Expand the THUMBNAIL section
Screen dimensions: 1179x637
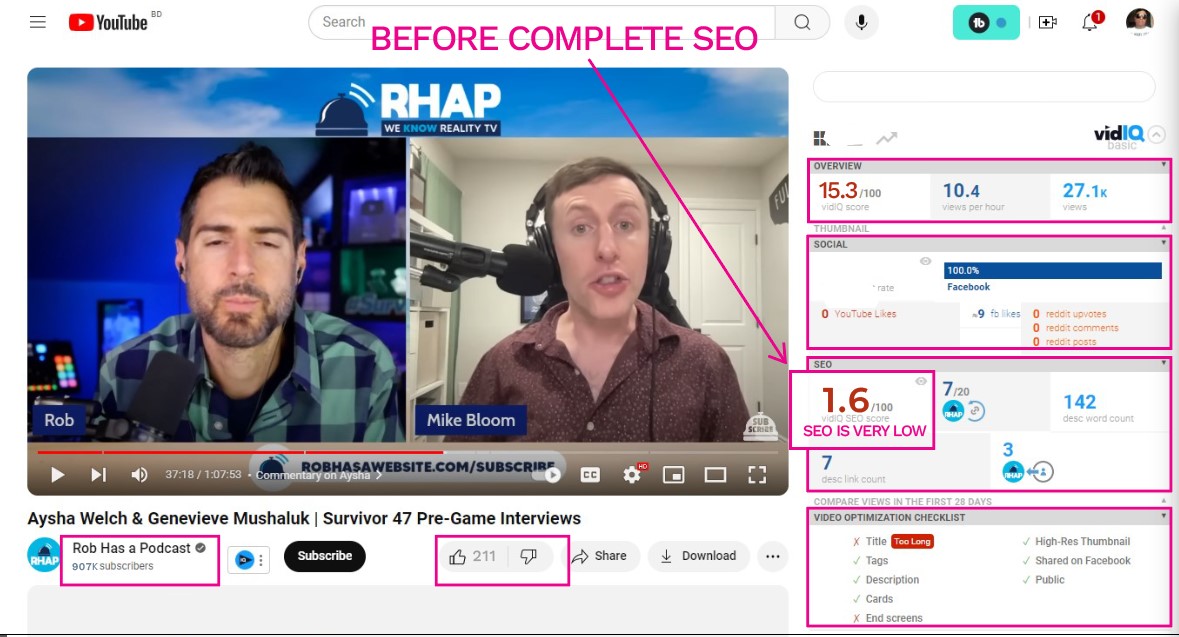pos(1164,228)
